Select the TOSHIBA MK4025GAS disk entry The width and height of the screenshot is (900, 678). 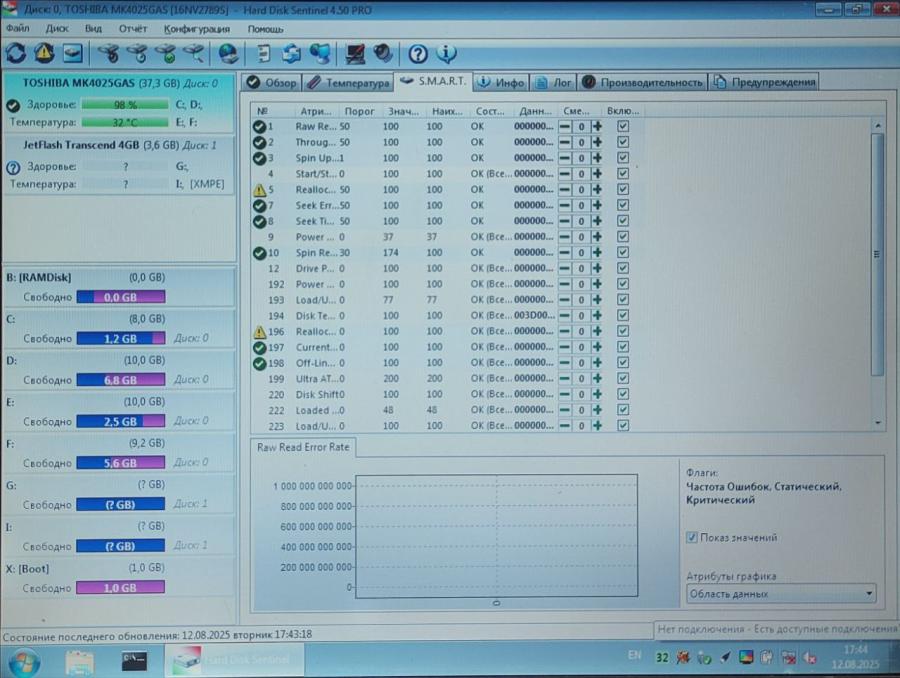point(119,102)
